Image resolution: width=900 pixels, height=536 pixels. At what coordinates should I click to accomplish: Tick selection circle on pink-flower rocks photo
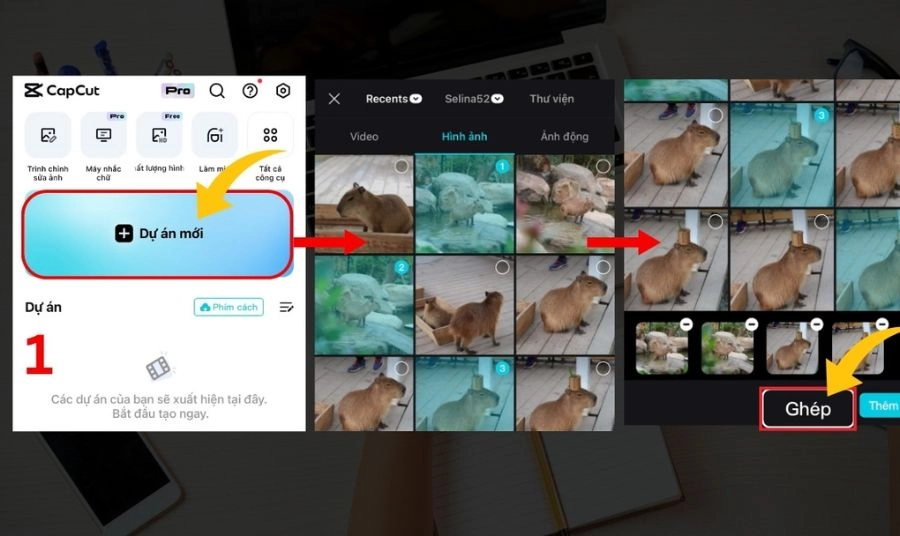coord(603,166)
